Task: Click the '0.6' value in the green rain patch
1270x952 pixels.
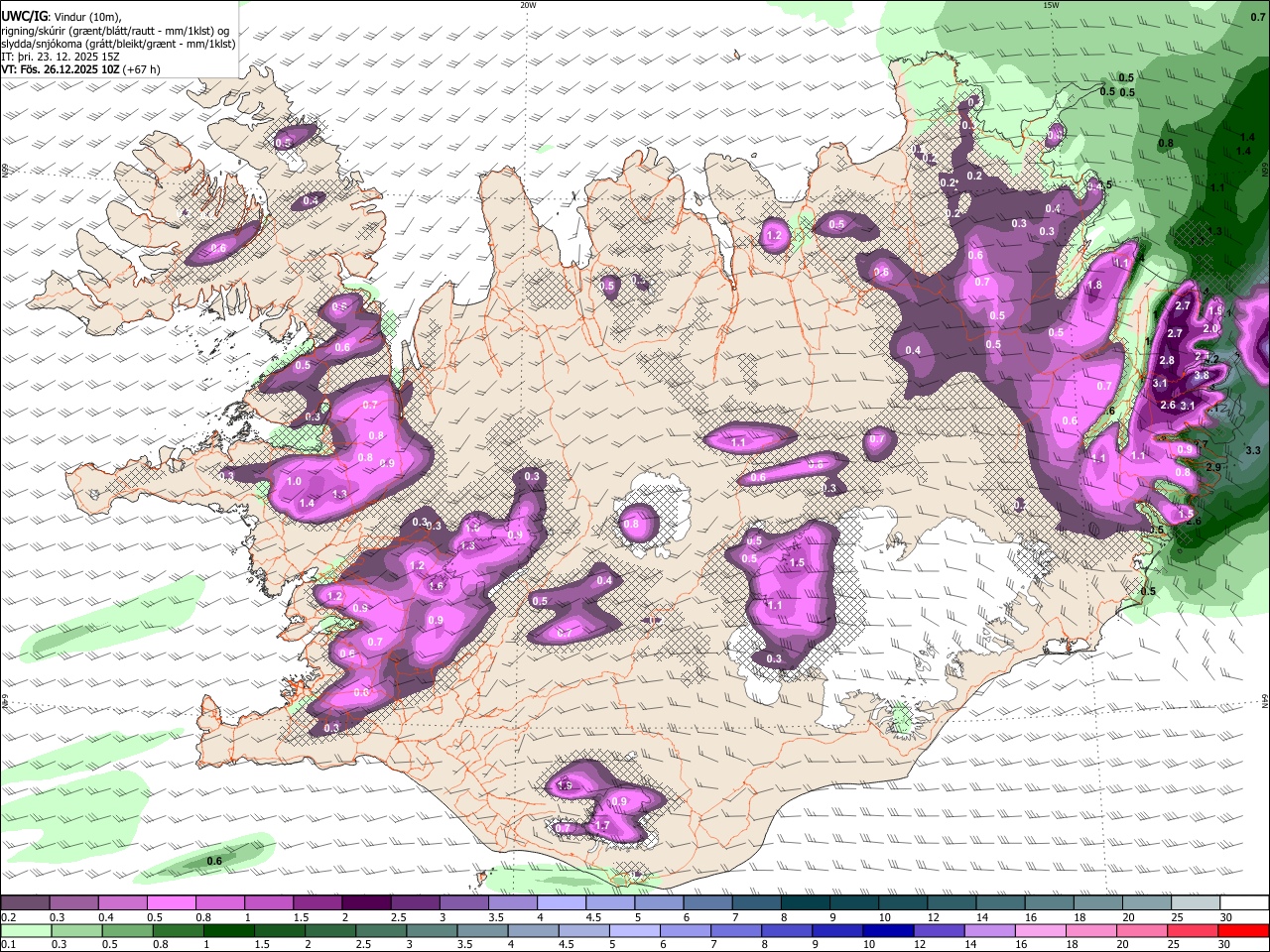Action: tap(214, 861)
